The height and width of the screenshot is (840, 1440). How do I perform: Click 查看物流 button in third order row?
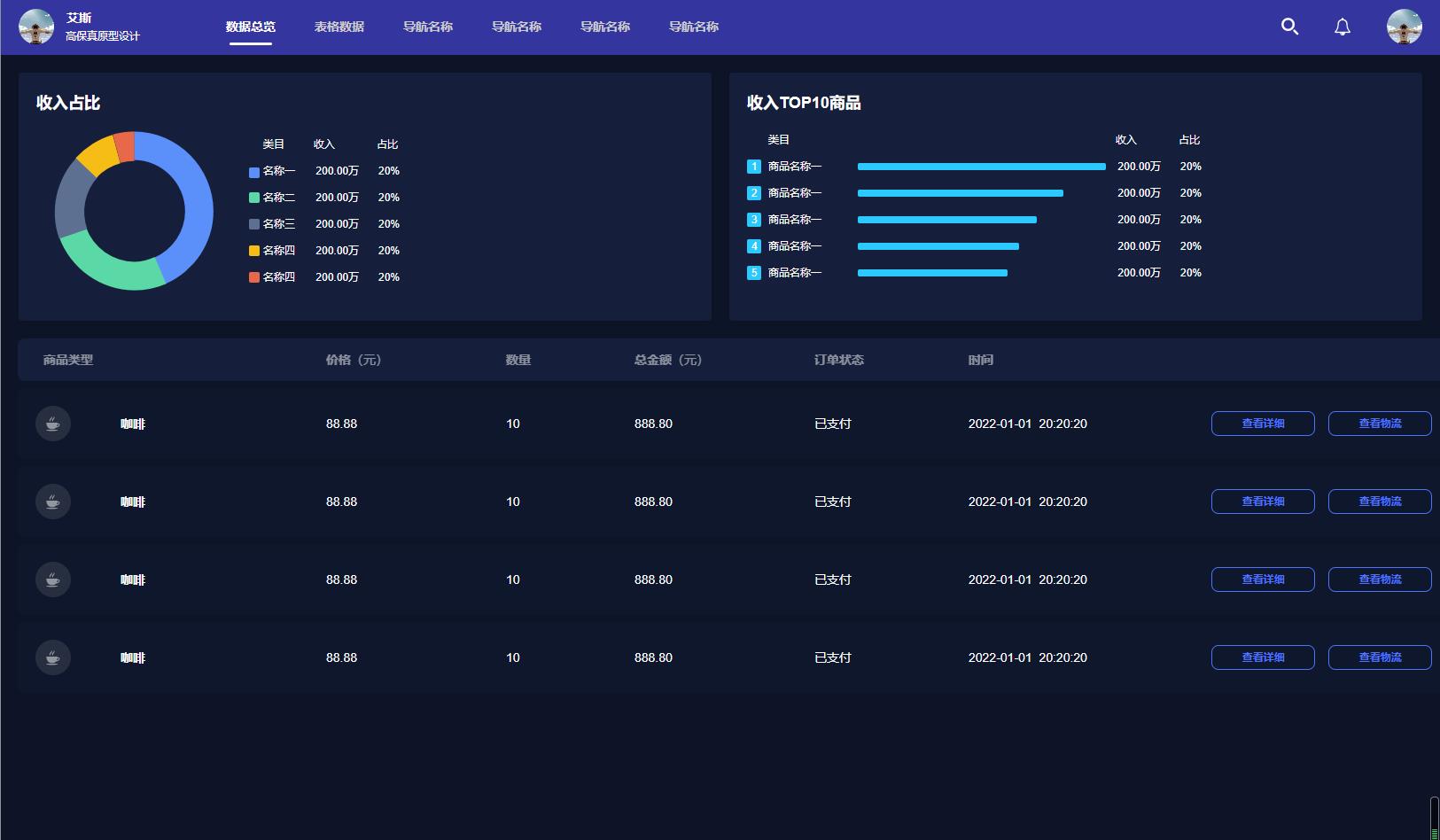1380,579
